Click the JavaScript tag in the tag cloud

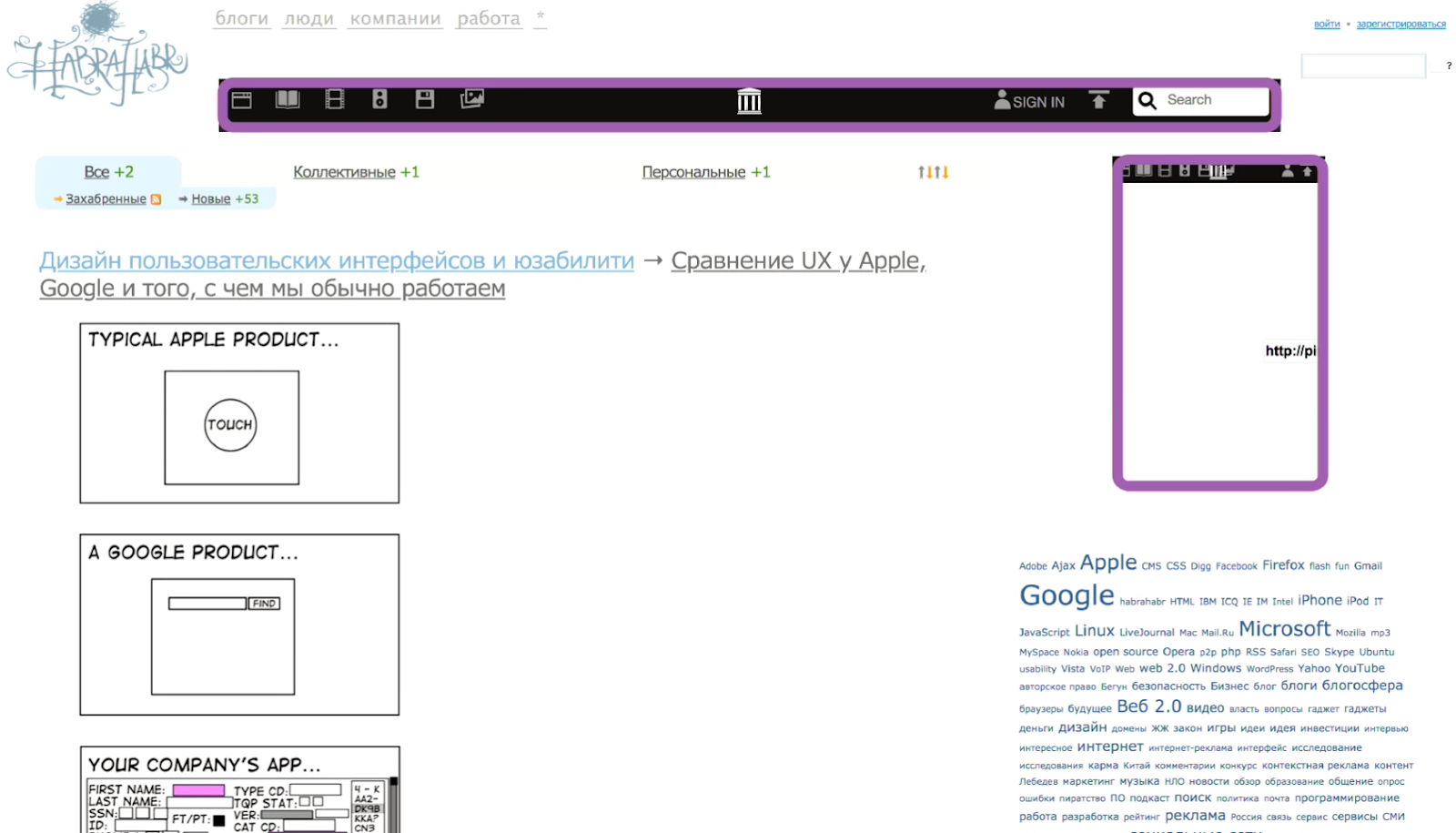point(1045,633)
